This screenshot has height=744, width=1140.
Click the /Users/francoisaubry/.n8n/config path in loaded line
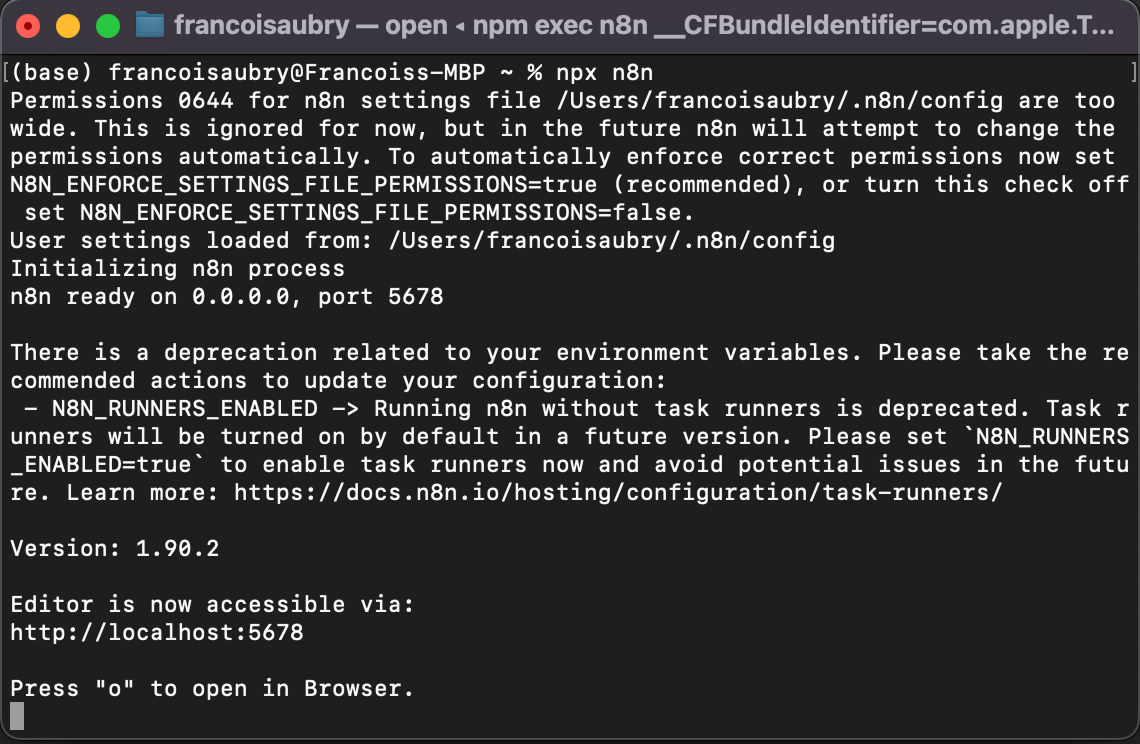click(612, 240)
